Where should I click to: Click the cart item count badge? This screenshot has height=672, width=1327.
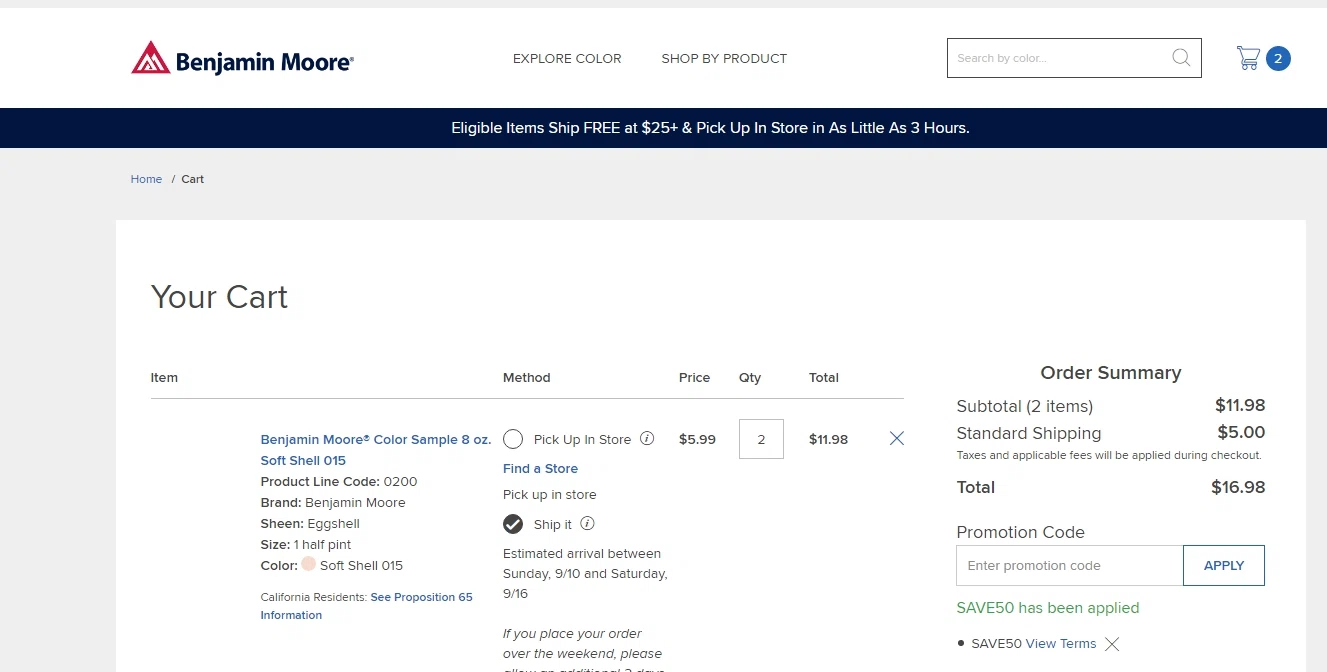point(1278,58)
